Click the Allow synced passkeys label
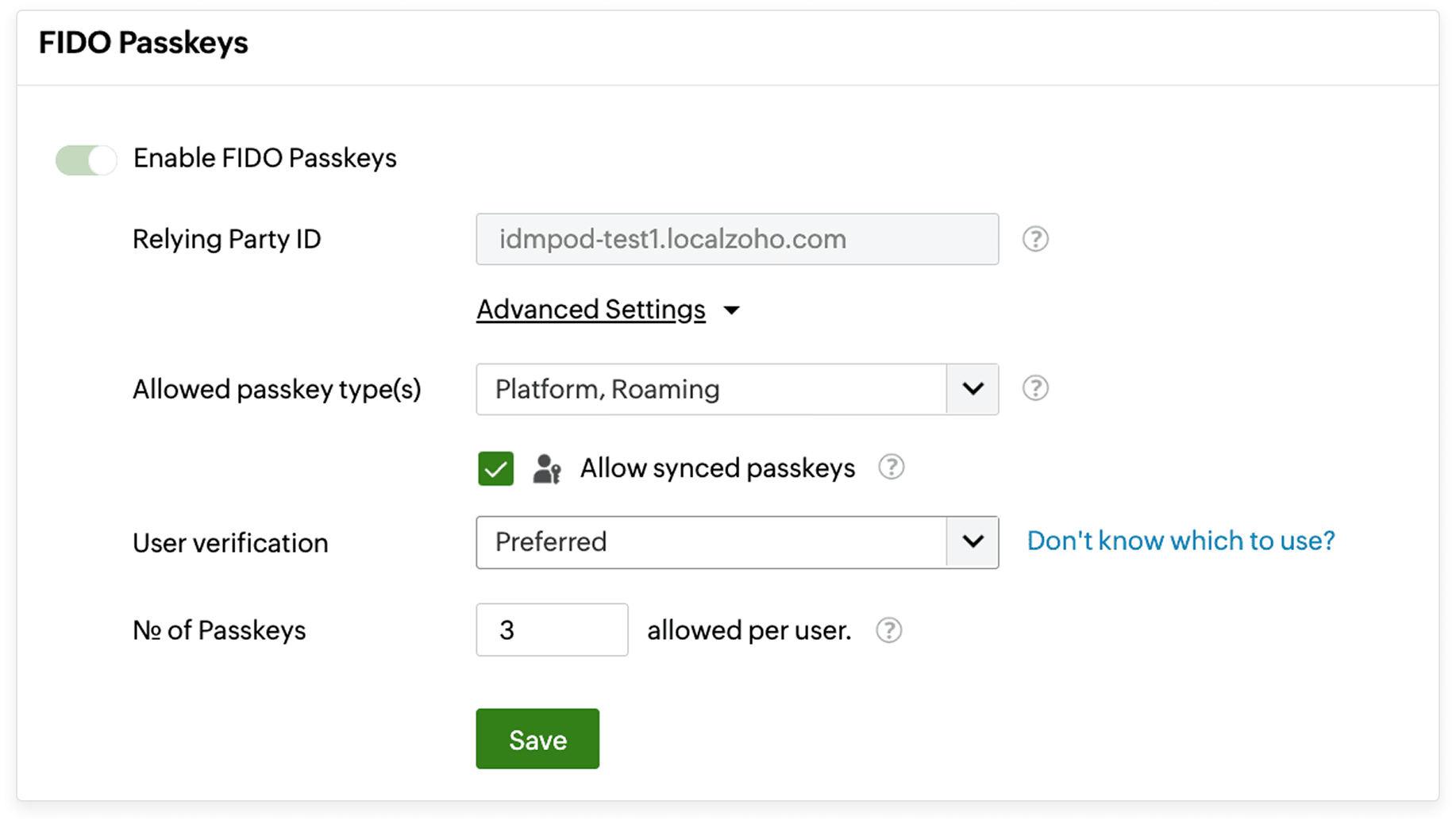This screenshot has height=824, width=1456. [x=717, y=468]
